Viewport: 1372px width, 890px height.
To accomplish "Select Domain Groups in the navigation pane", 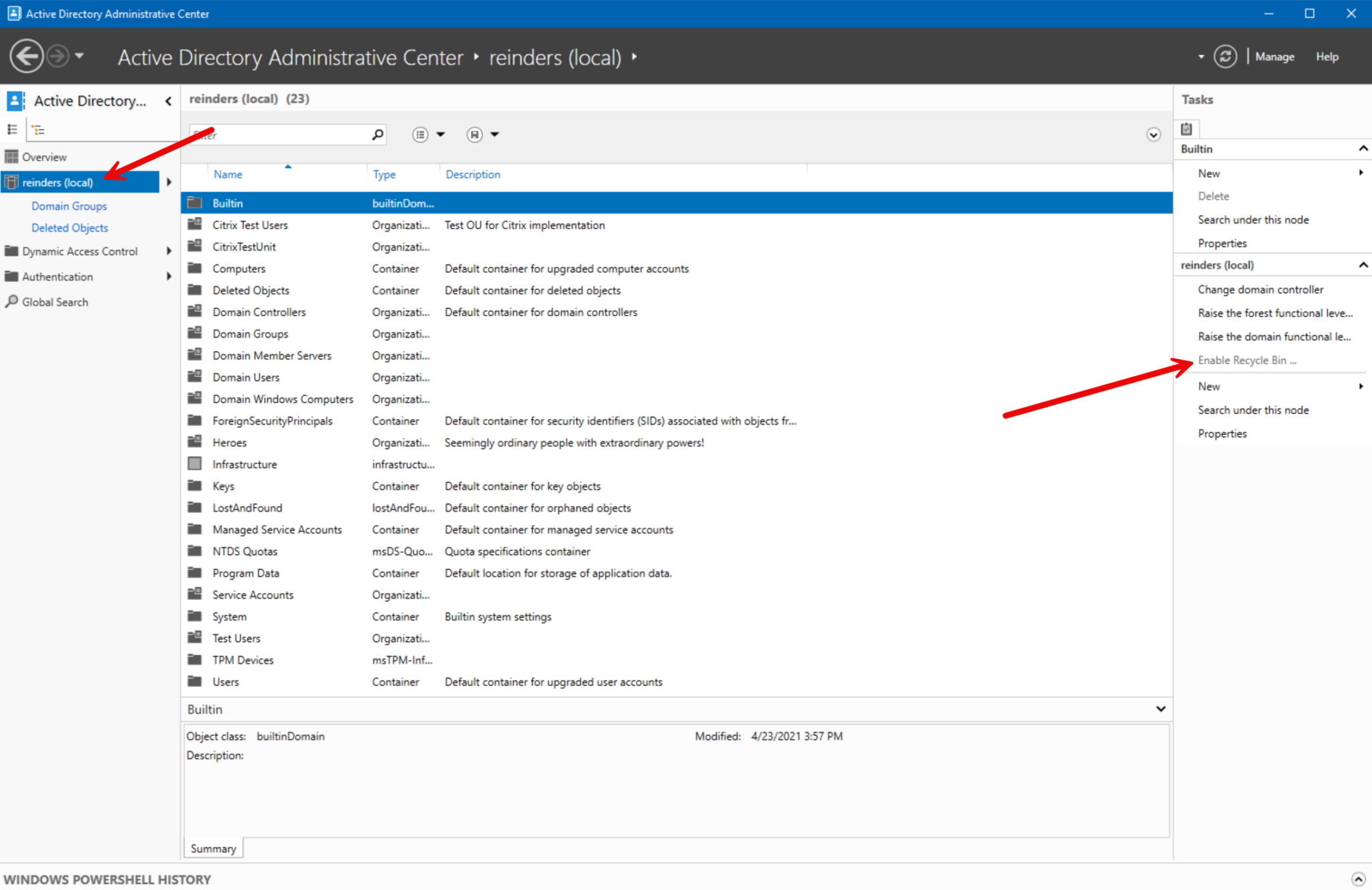I will [x=69, y=206].
